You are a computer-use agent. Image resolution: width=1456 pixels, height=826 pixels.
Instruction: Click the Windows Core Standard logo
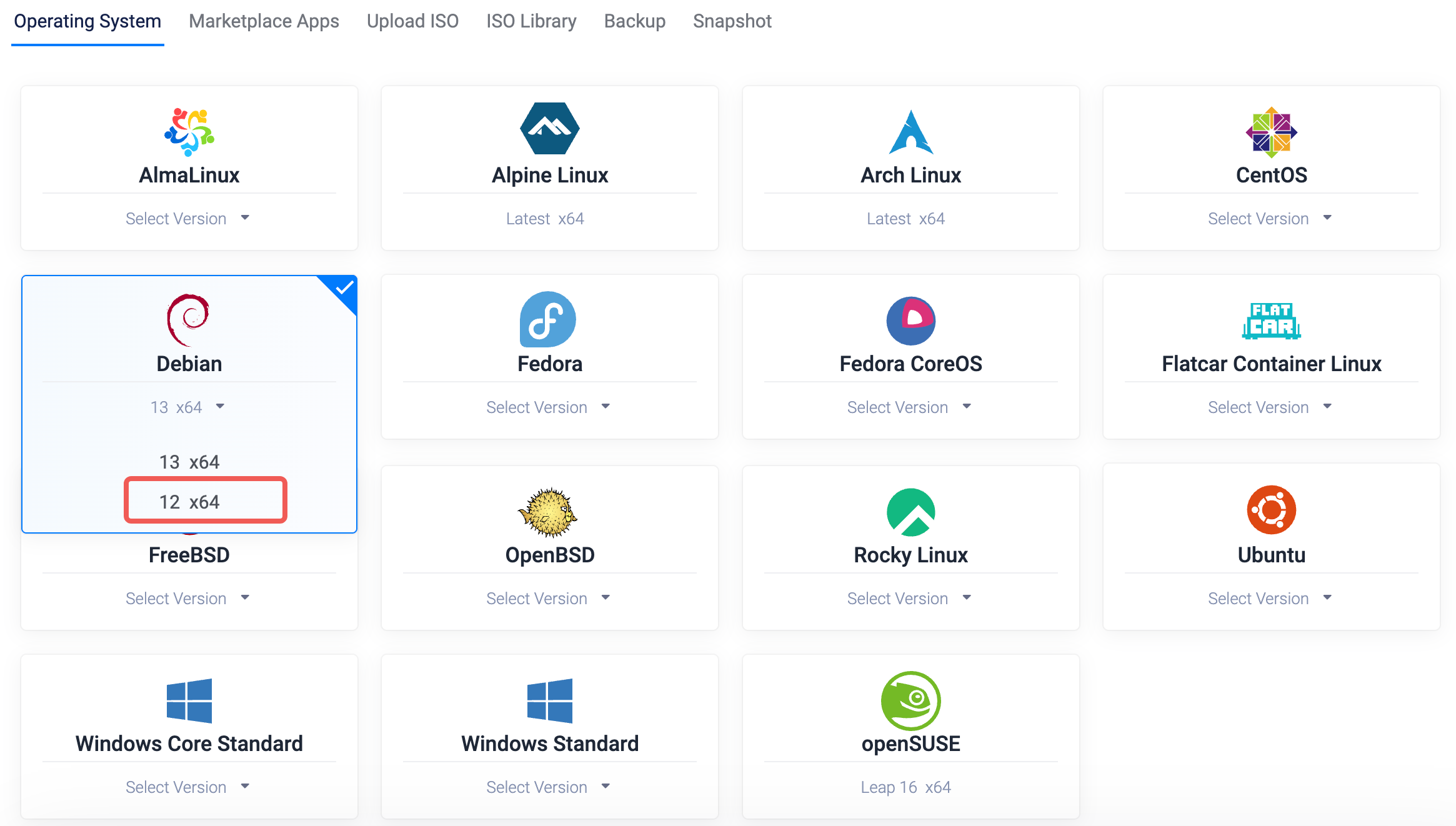point(189,700)
